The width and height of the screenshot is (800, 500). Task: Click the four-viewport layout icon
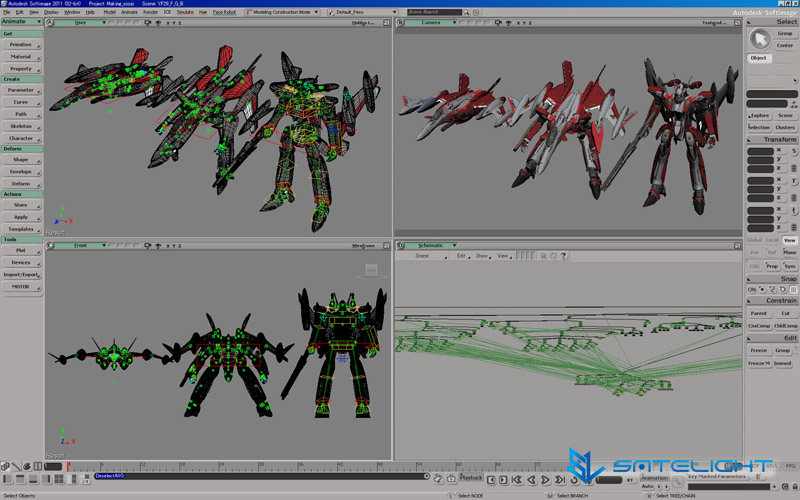point(59,479)
